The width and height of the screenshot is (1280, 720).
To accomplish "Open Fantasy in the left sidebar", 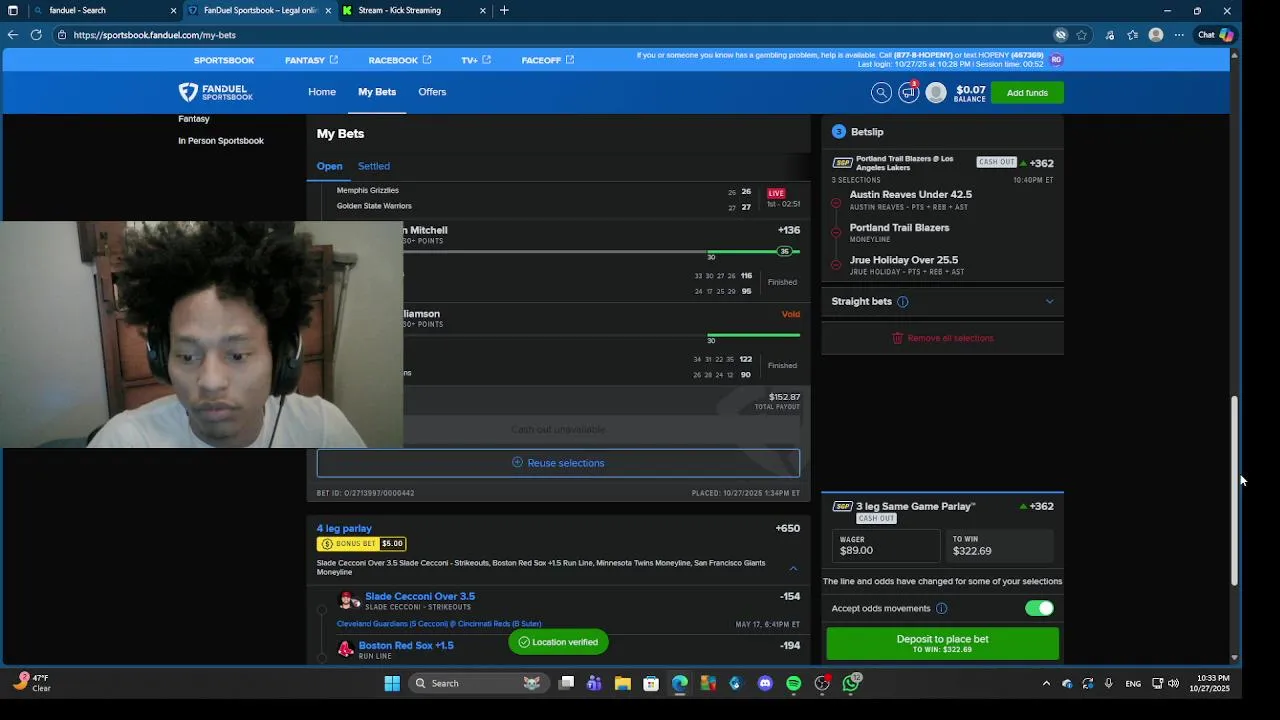I will click(194, 119).
